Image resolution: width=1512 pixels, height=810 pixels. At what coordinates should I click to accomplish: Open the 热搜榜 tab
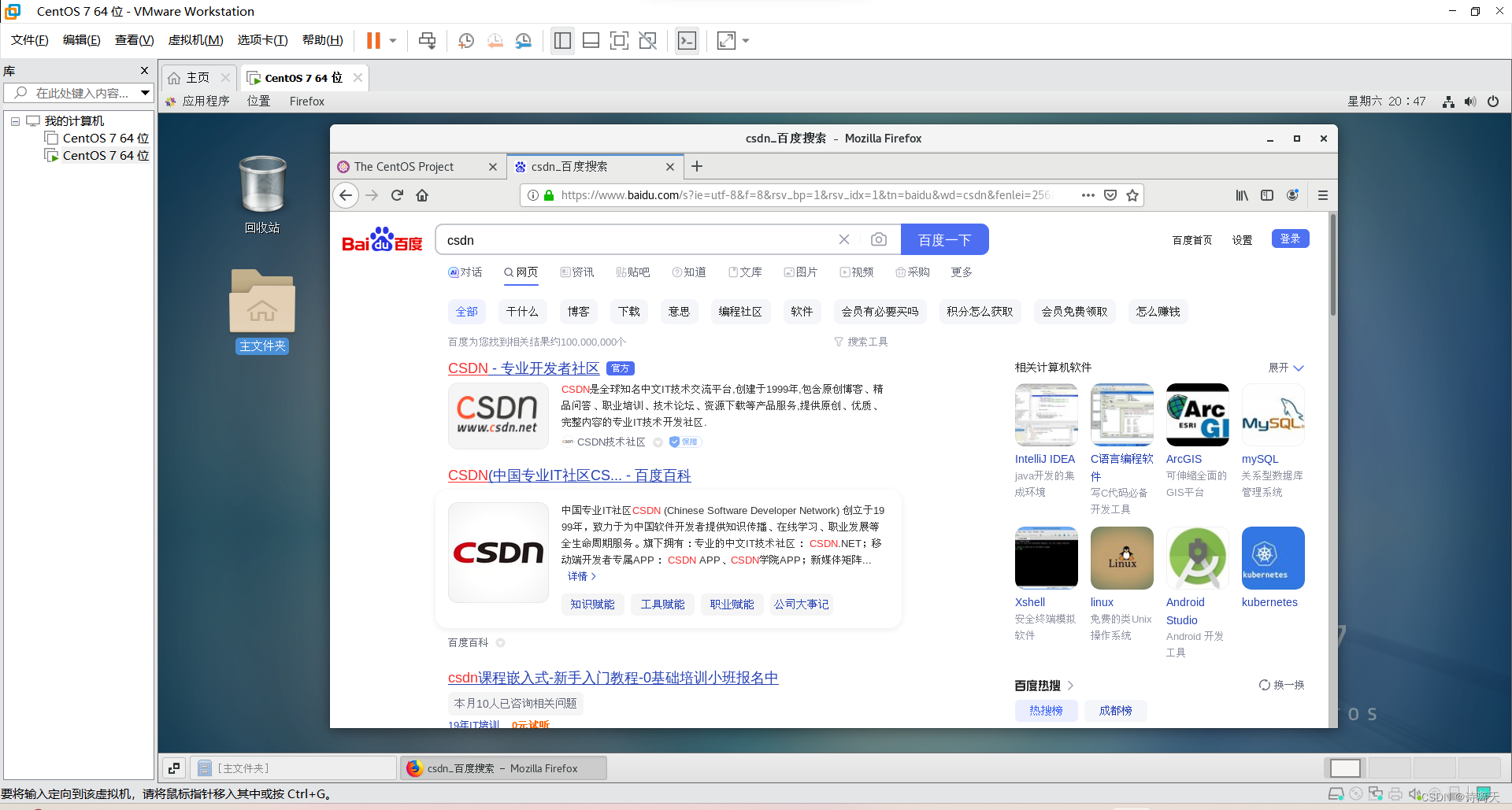tap(1046, 711)
